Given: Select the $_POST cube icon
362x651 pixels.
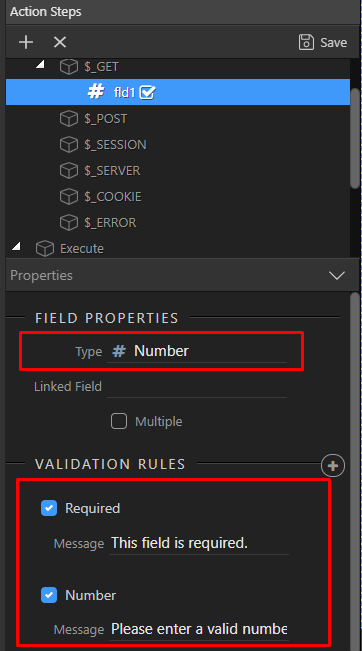Looking at the screenshot, I should pyautogui.click(x=69, y=119).
